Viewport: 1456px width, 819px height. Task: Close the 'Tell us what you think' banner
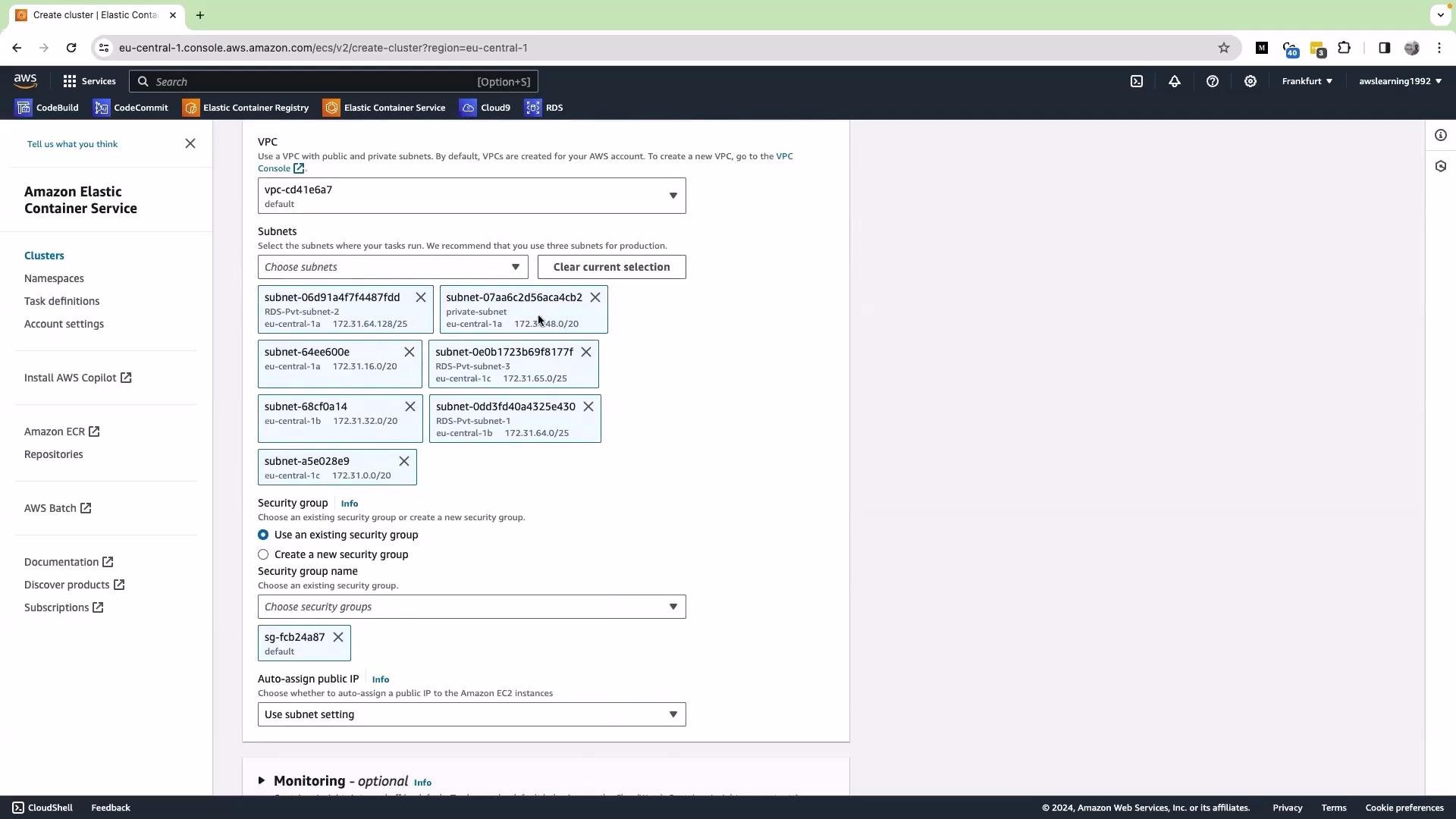pyautogui.click(x=190, y=143)
